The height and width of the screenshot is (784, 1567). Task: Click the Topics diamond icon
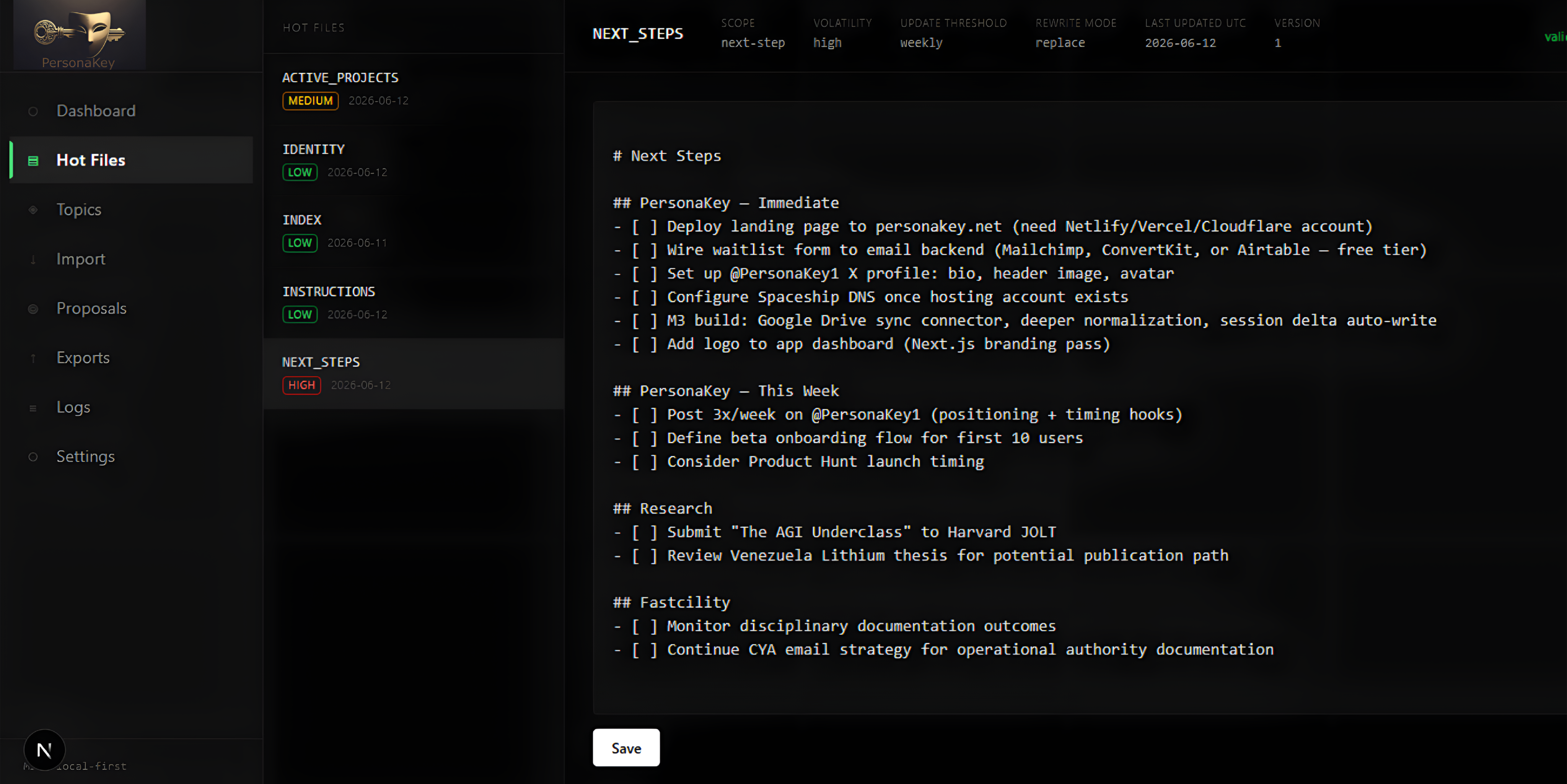tap(33, 210)
